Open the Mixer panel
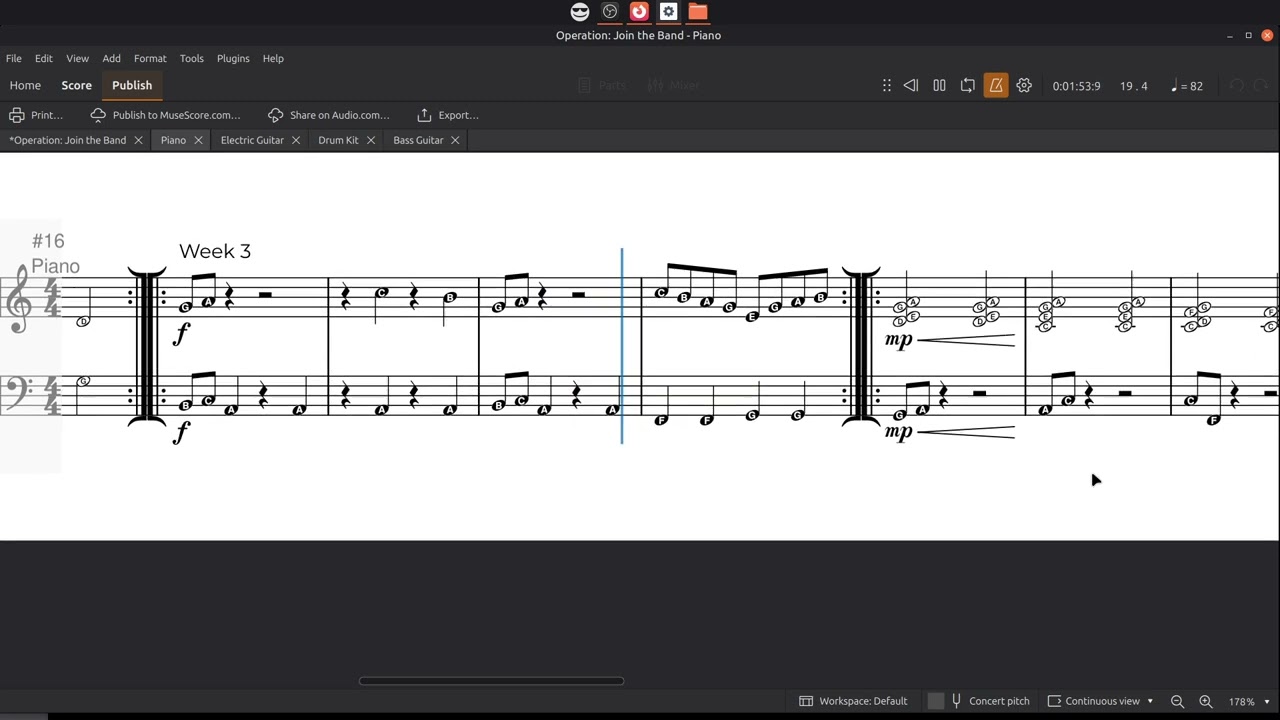 (674, 86)
